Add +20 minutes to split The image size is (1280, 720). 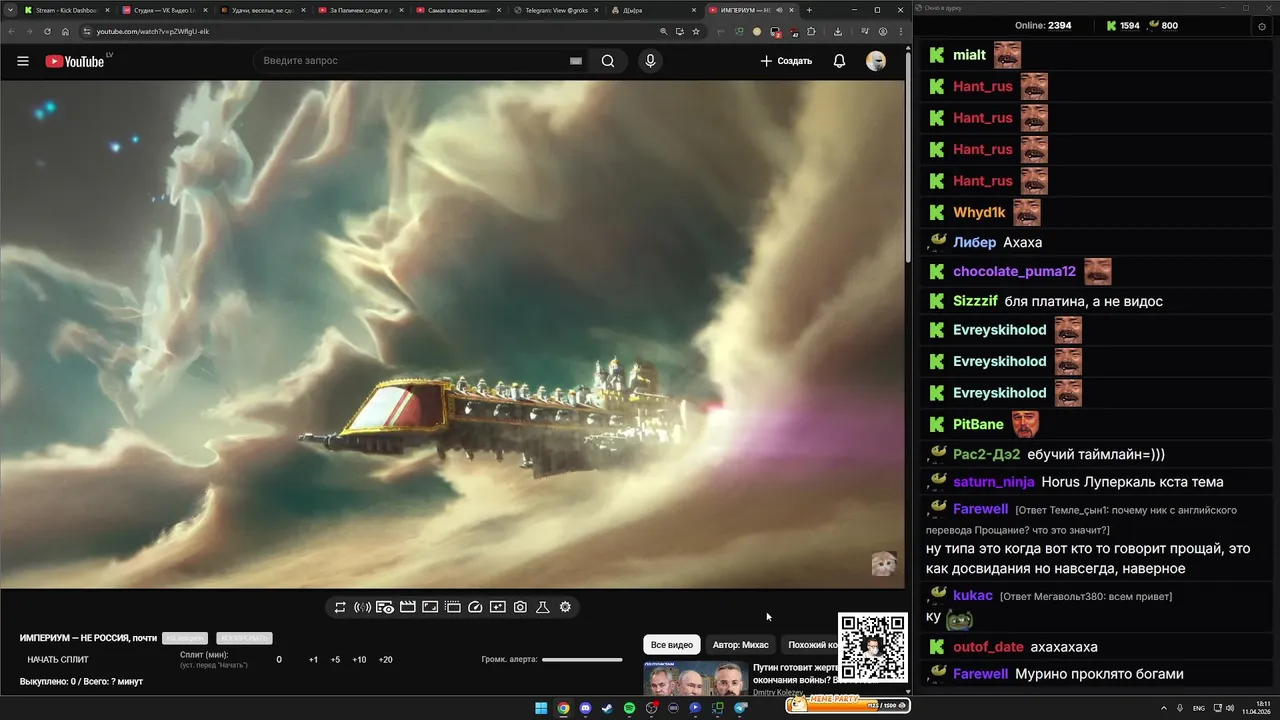point(386,660)
